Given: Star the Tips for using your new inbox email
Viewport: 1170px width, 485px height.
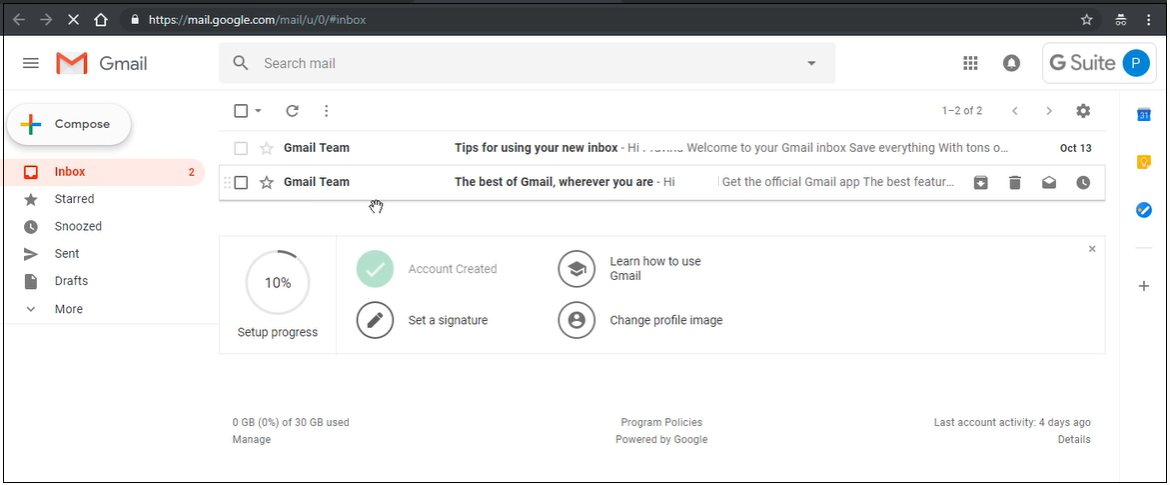Looking at the screenshot, I should [x=267, y=148].
